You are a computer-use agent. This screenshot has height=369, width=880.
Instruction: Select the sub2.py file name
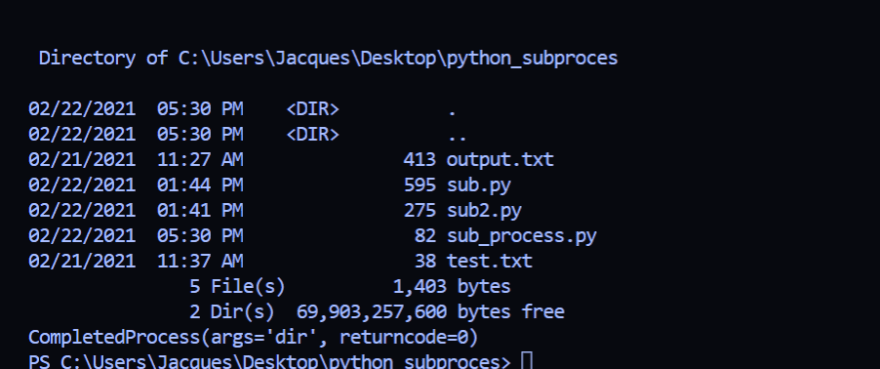(x=484, y=211)
